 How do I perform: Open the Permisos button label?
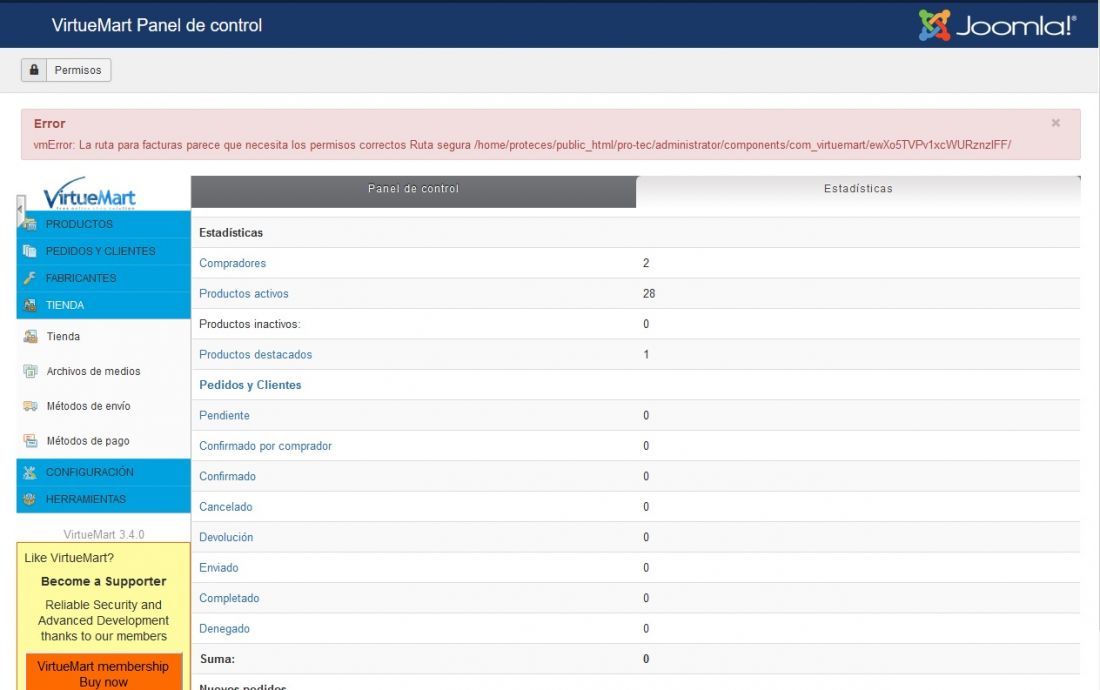point(78,70)
